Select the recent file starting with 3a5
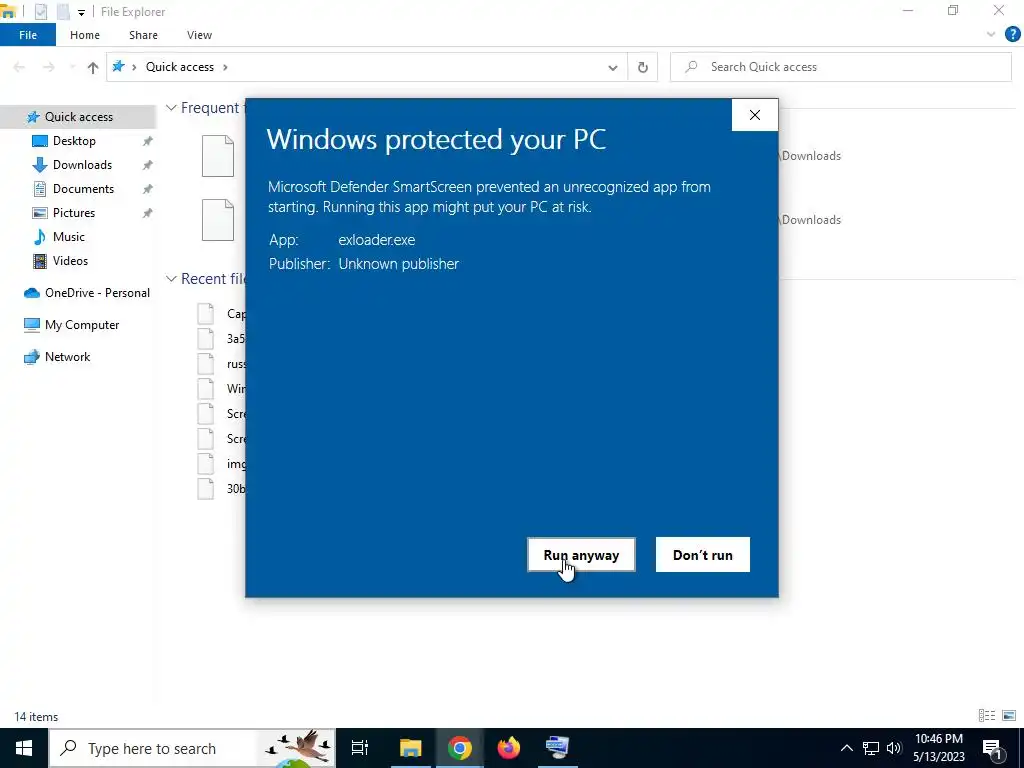 tap(222, 338)
